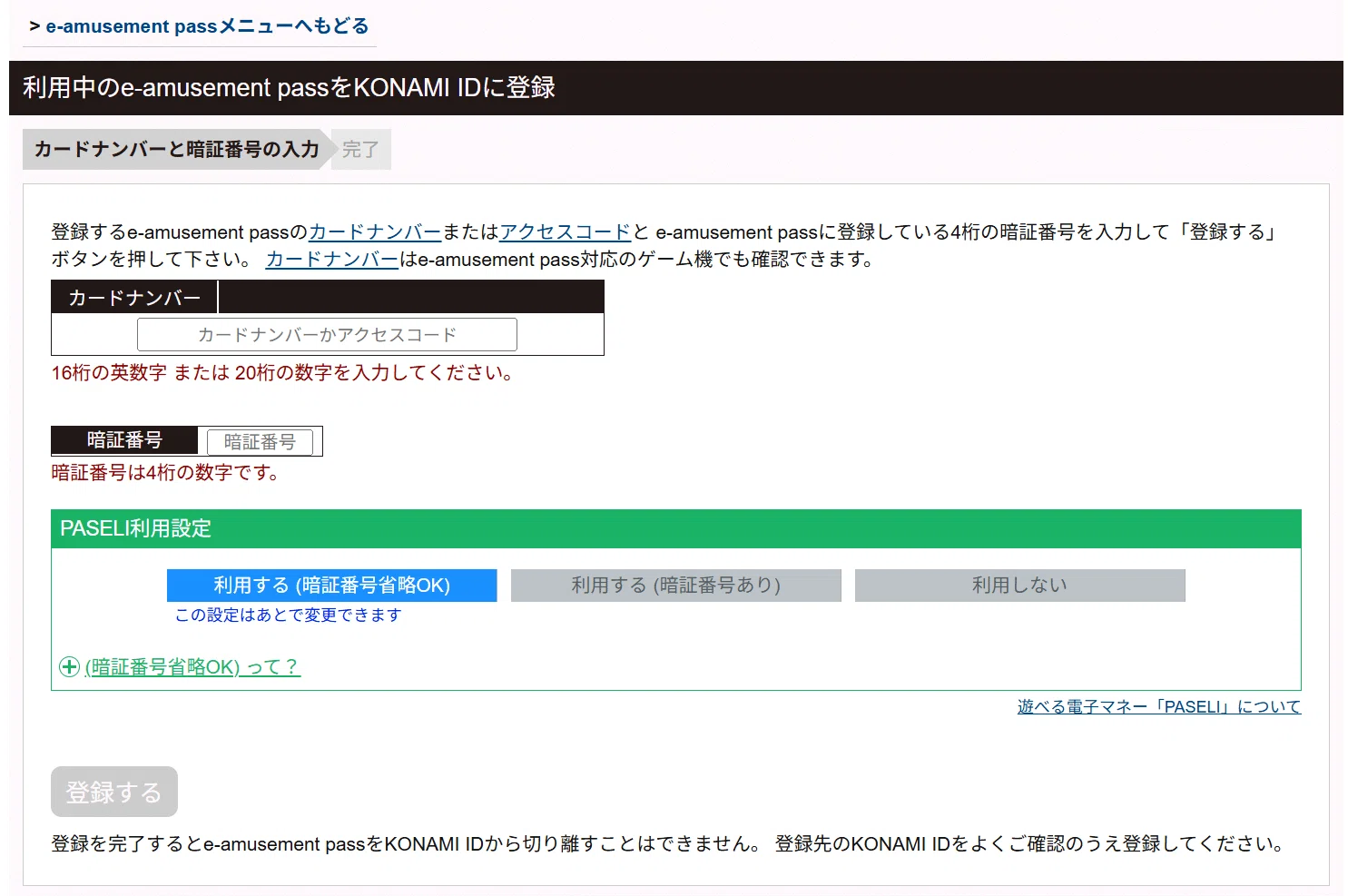Click the warning text about KONAMI IDから切り離す
Viewport: 1348px width, 896px height.
click(x=668, y=844)
